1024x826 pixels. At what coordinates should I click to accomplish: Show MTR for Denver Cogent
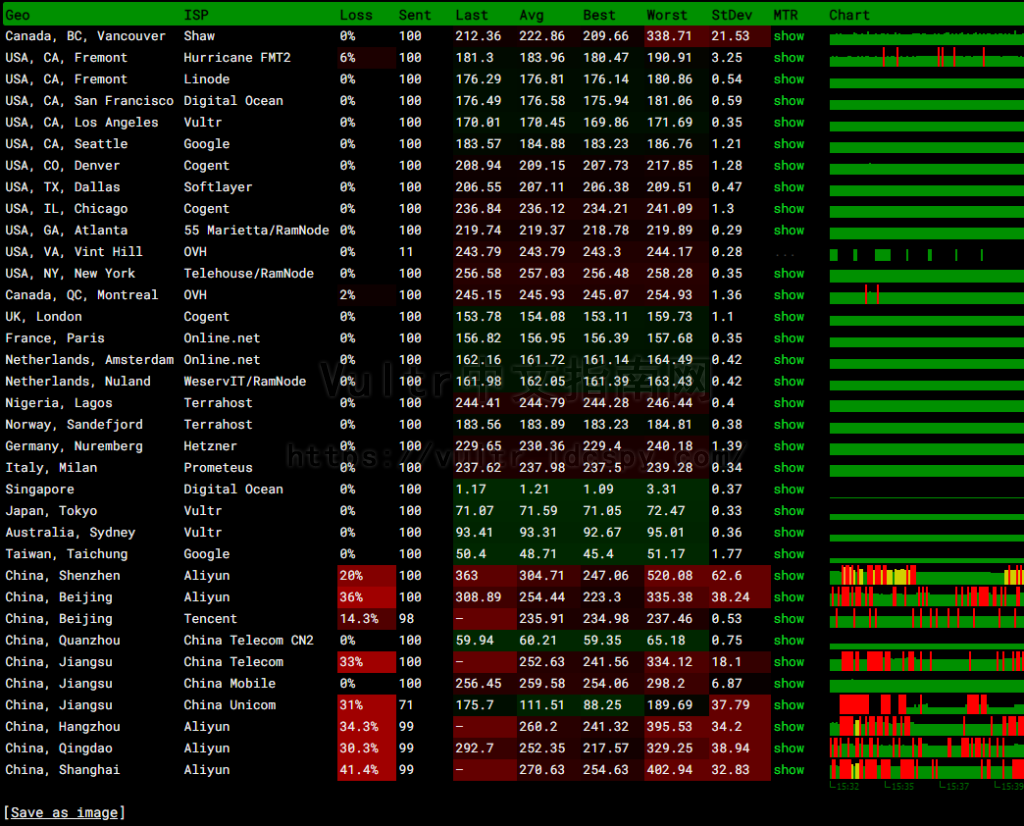tap(788, 165)
